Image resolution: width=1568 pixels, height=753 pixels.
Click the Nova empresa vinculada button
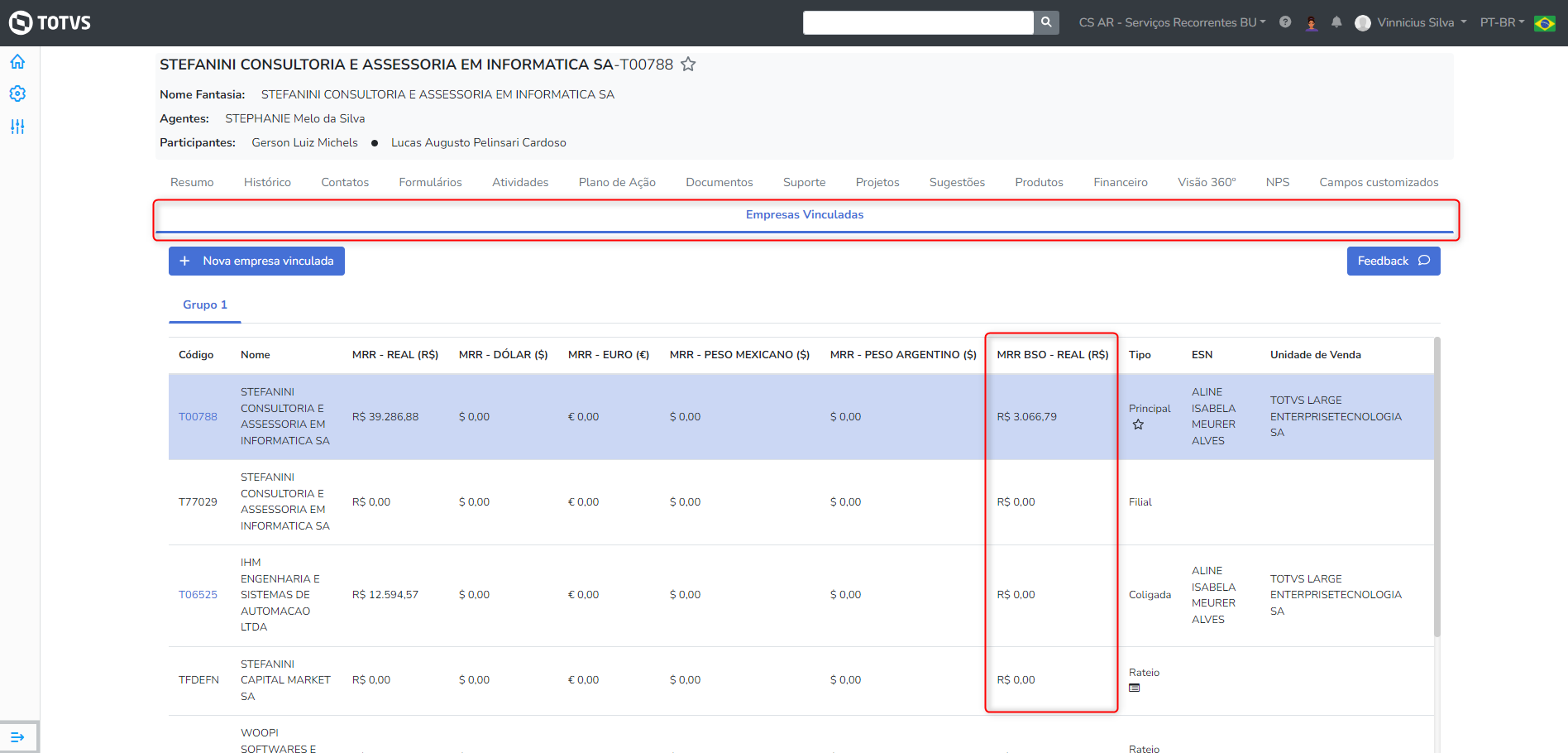point(256,261)
